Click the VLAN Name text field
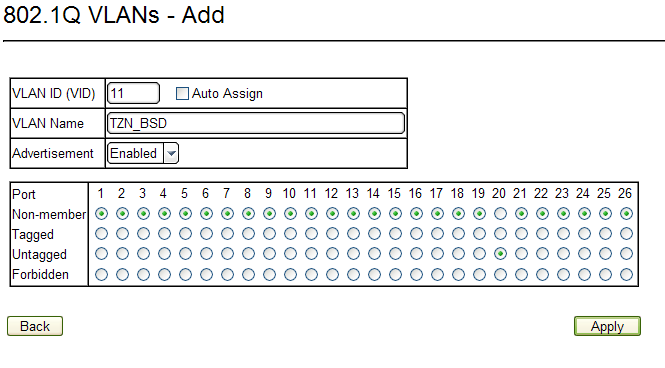 click(256, 123)
